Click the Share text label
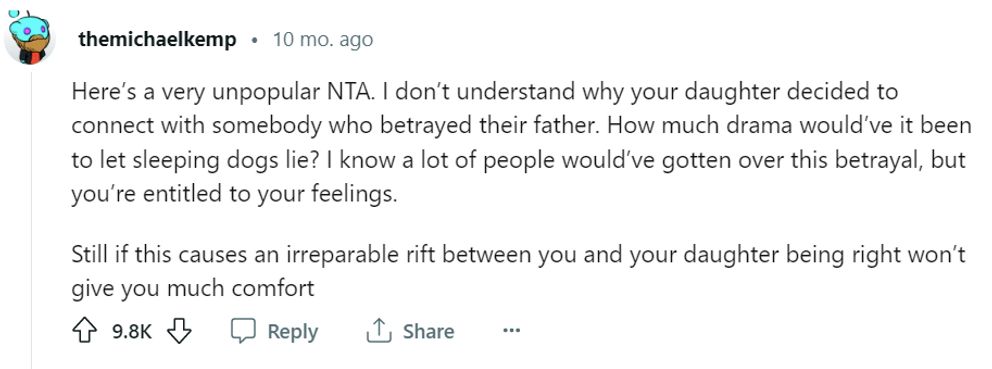This screenshot has height=369, width=992. [428, 332]
